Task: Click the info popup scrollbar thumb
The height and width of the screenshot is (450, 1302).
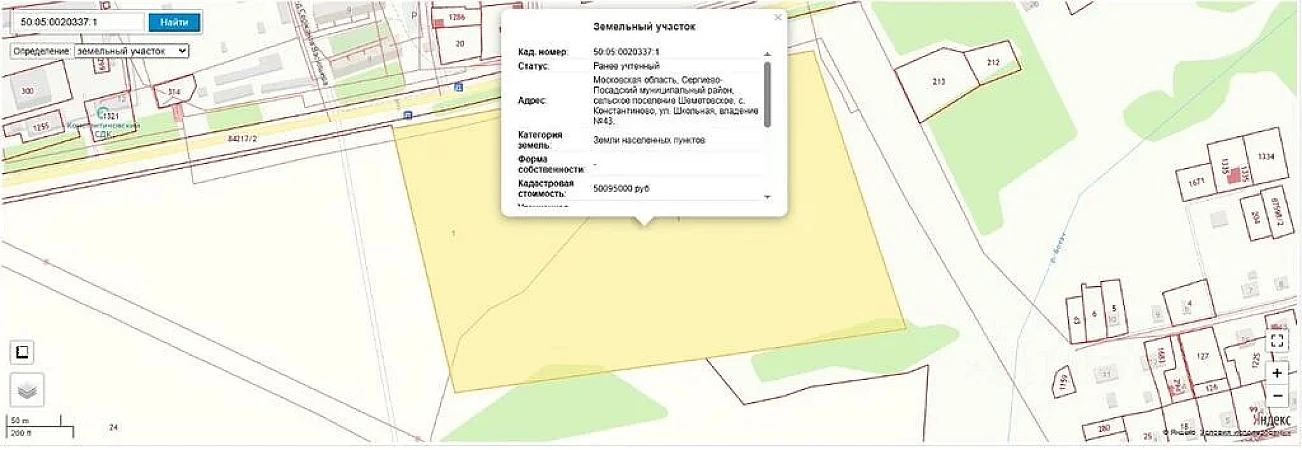Action: tap(767, 94)
